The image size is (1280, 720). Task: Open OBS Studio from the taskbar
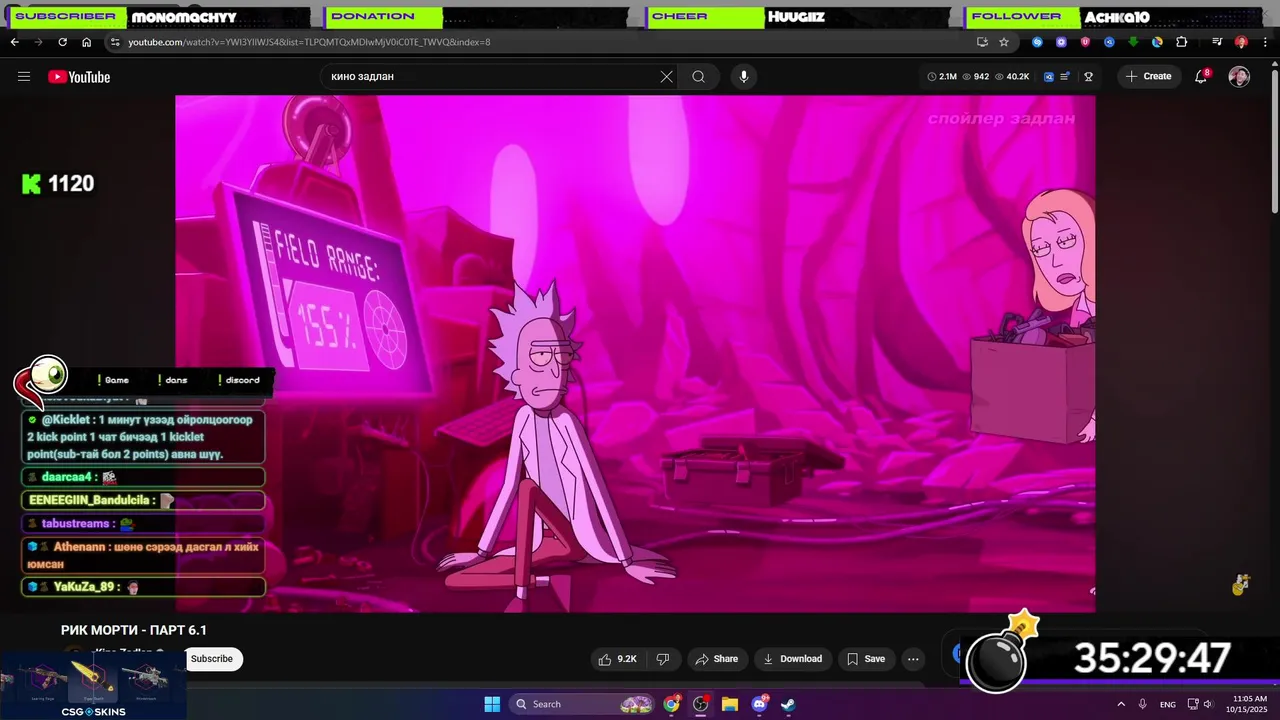pyautogui.click(x=701, y=704)
